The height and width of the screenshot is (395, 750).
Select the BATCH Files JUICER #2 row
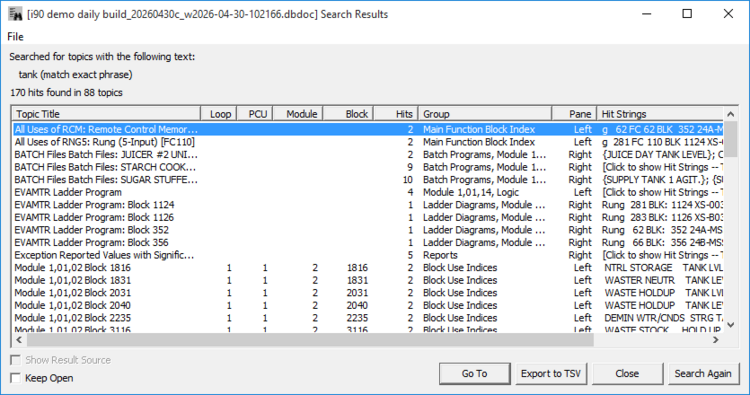click(x=368, y=154)
